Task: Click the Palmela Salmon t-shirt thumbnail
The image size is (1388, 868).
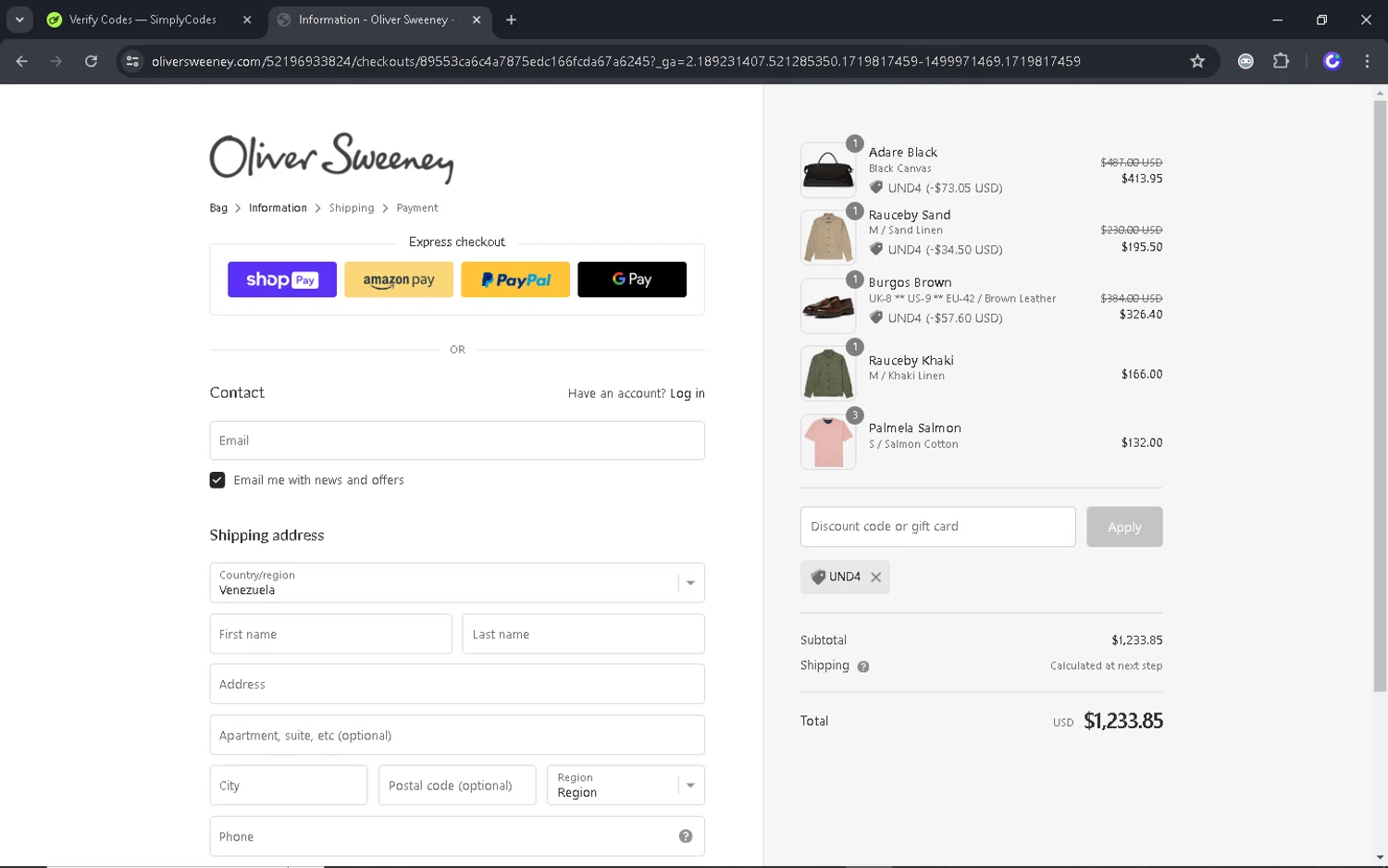Action: (x=828, y=441)
